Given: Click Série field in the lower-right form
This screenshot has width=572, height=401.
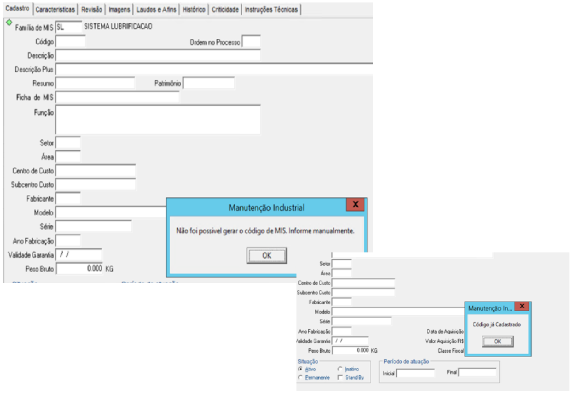Looking at the screenshot, I should (x=362, y=321).
